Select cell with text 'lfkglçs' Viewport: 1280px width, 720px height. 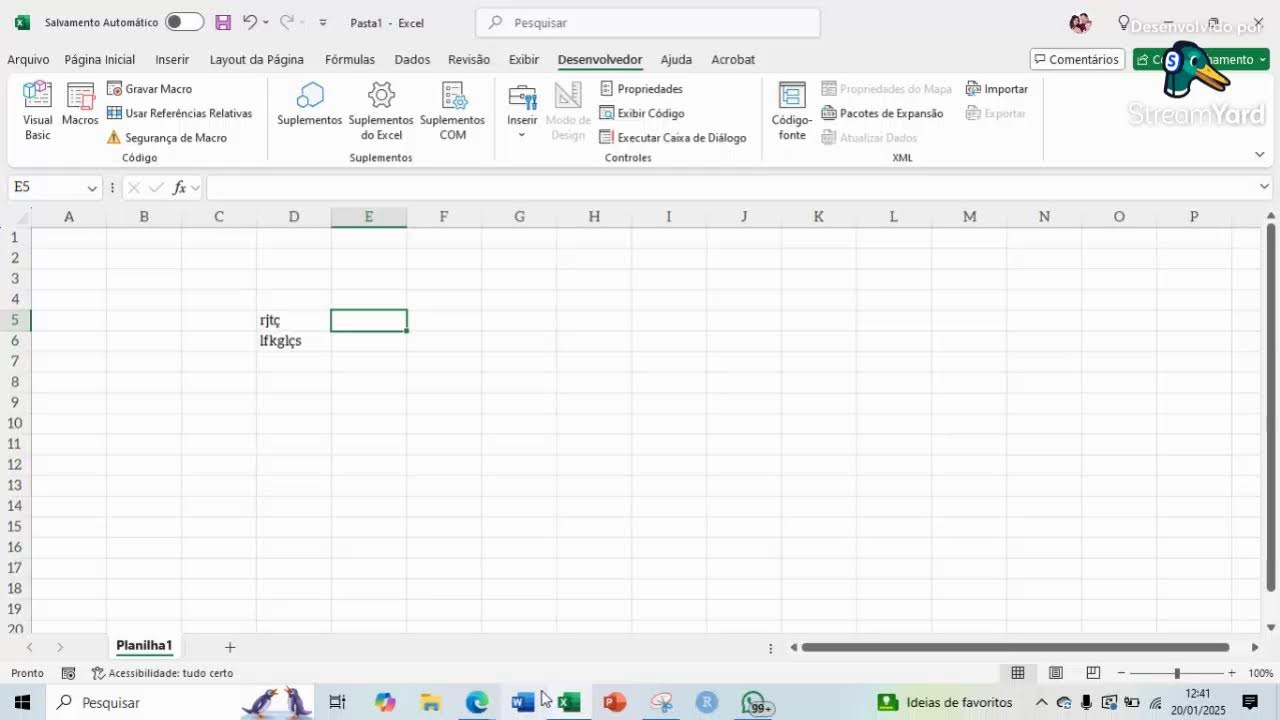coord(294,341)
